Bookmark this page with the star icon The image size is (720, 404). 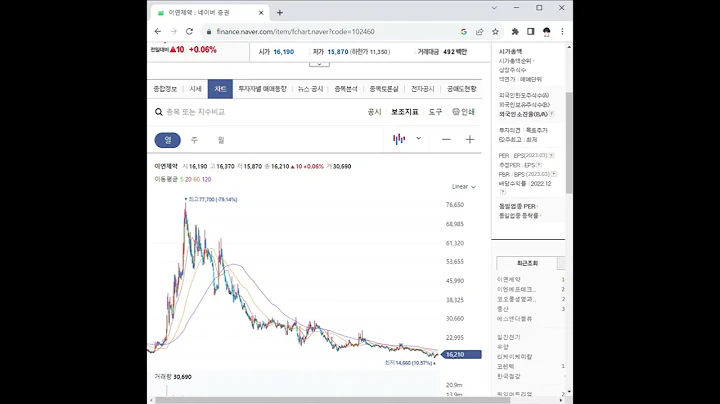coord(495,32)
